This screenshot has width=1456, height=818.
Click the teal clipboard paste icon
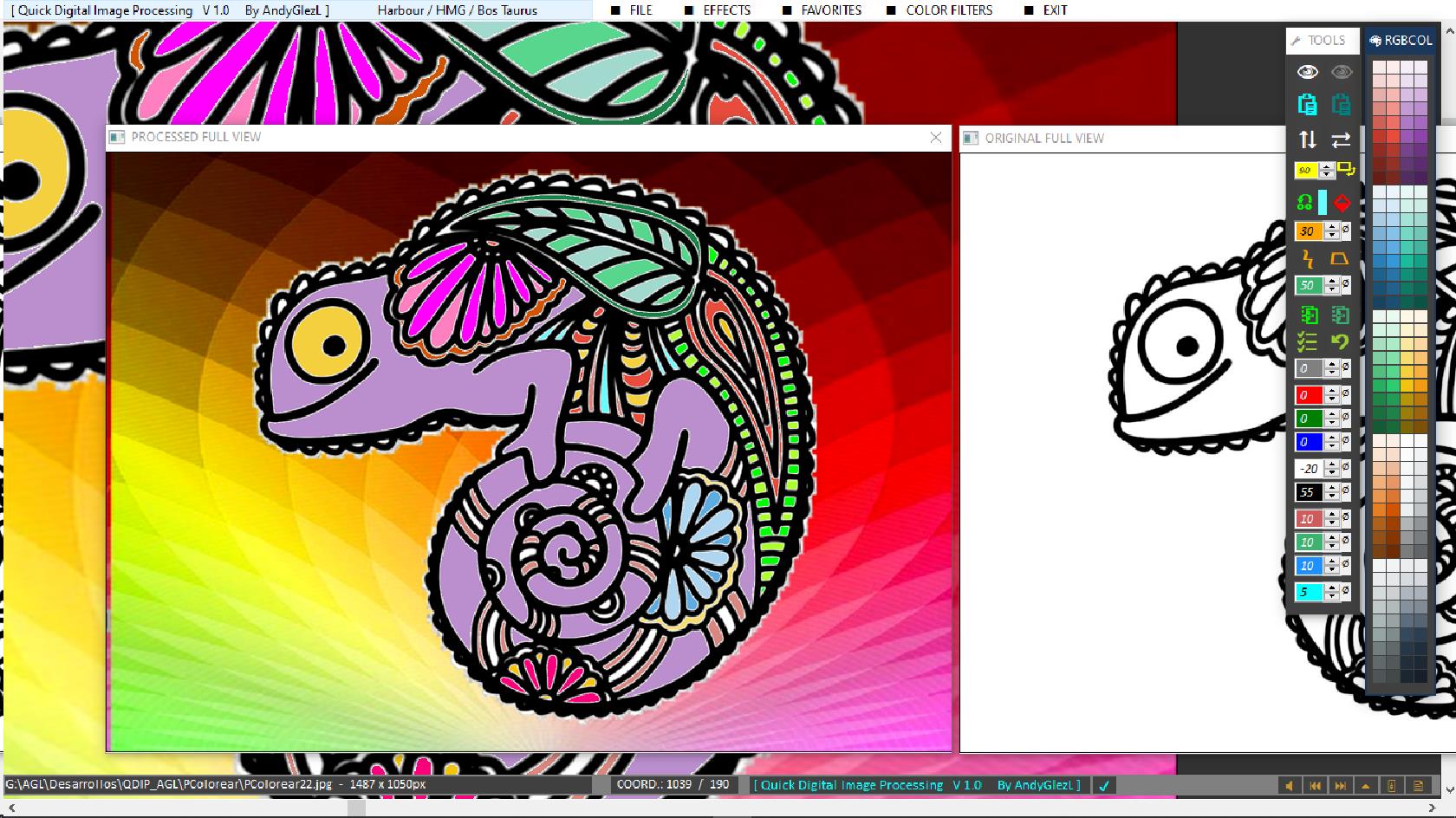point(1307,105)
